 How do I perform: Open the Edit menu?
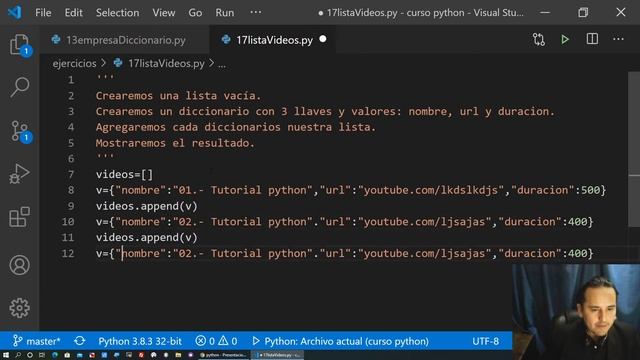(73, 13)
